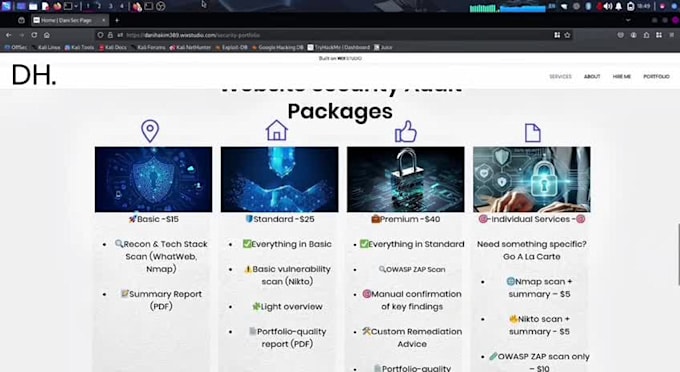This screenshot has height=372, width=680.
Task: Open the Firefox account icon
Action: pos(634,35)
